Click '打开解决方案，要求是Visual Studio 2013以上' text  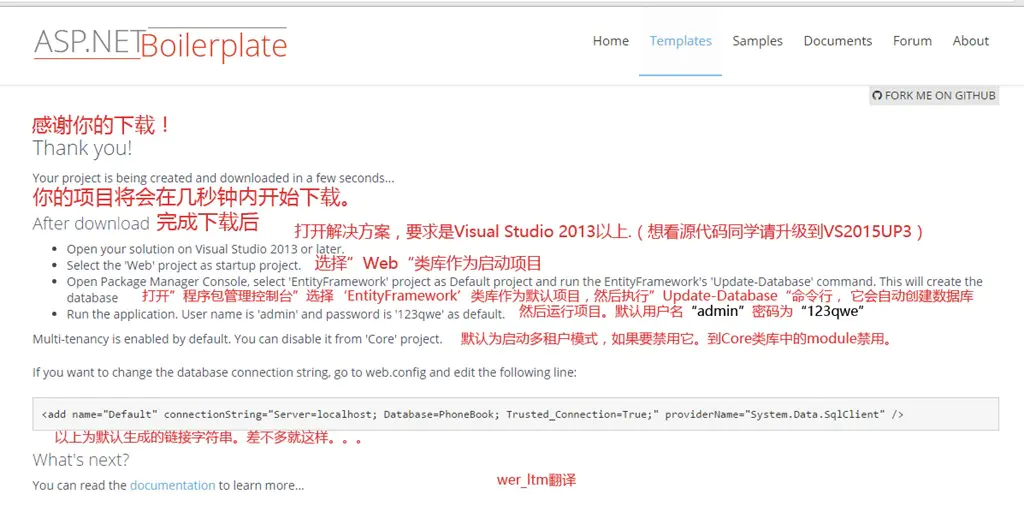point(609,231)
